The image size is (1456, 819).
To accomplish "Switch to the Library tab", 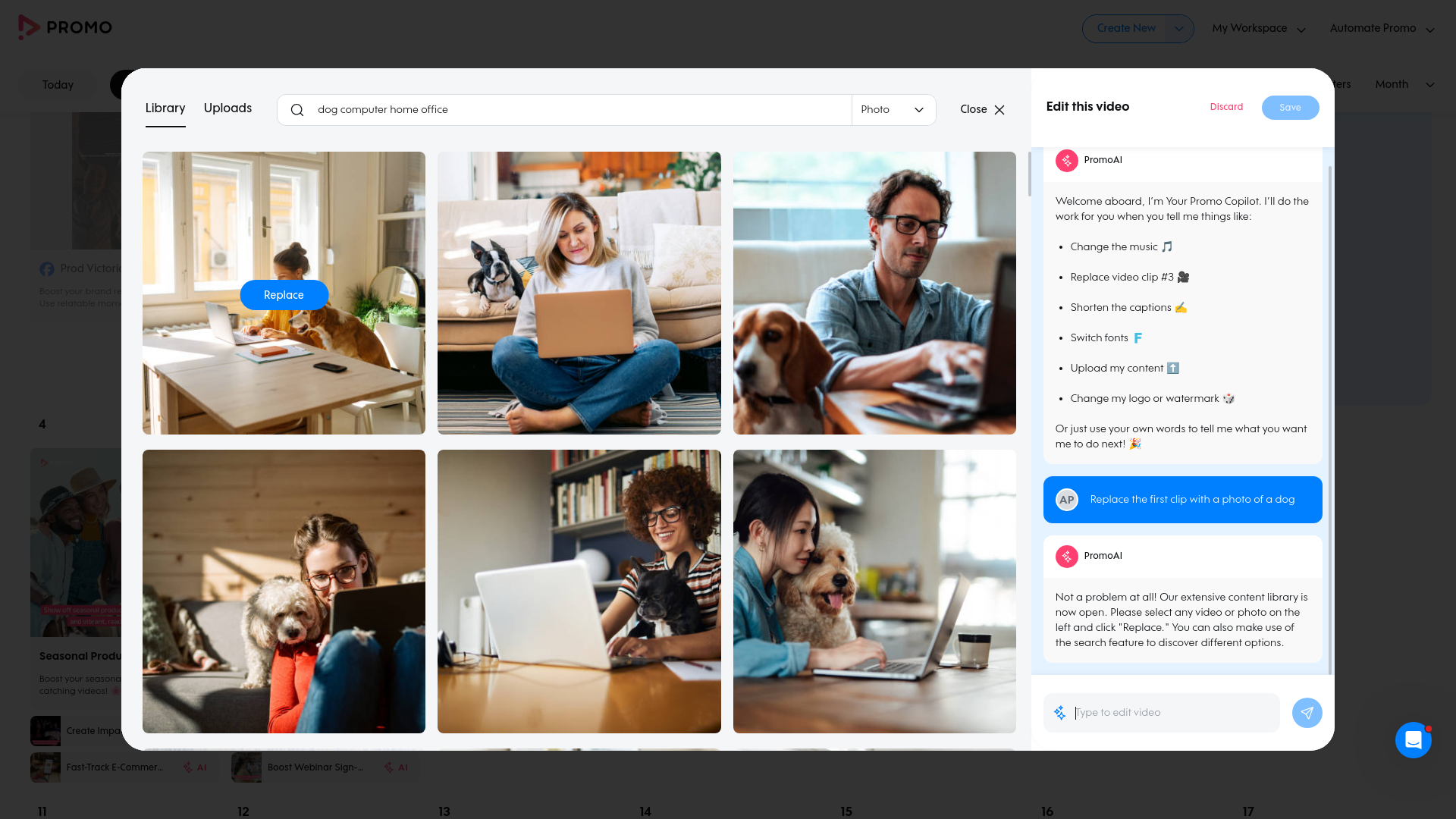I will [165, 108].
